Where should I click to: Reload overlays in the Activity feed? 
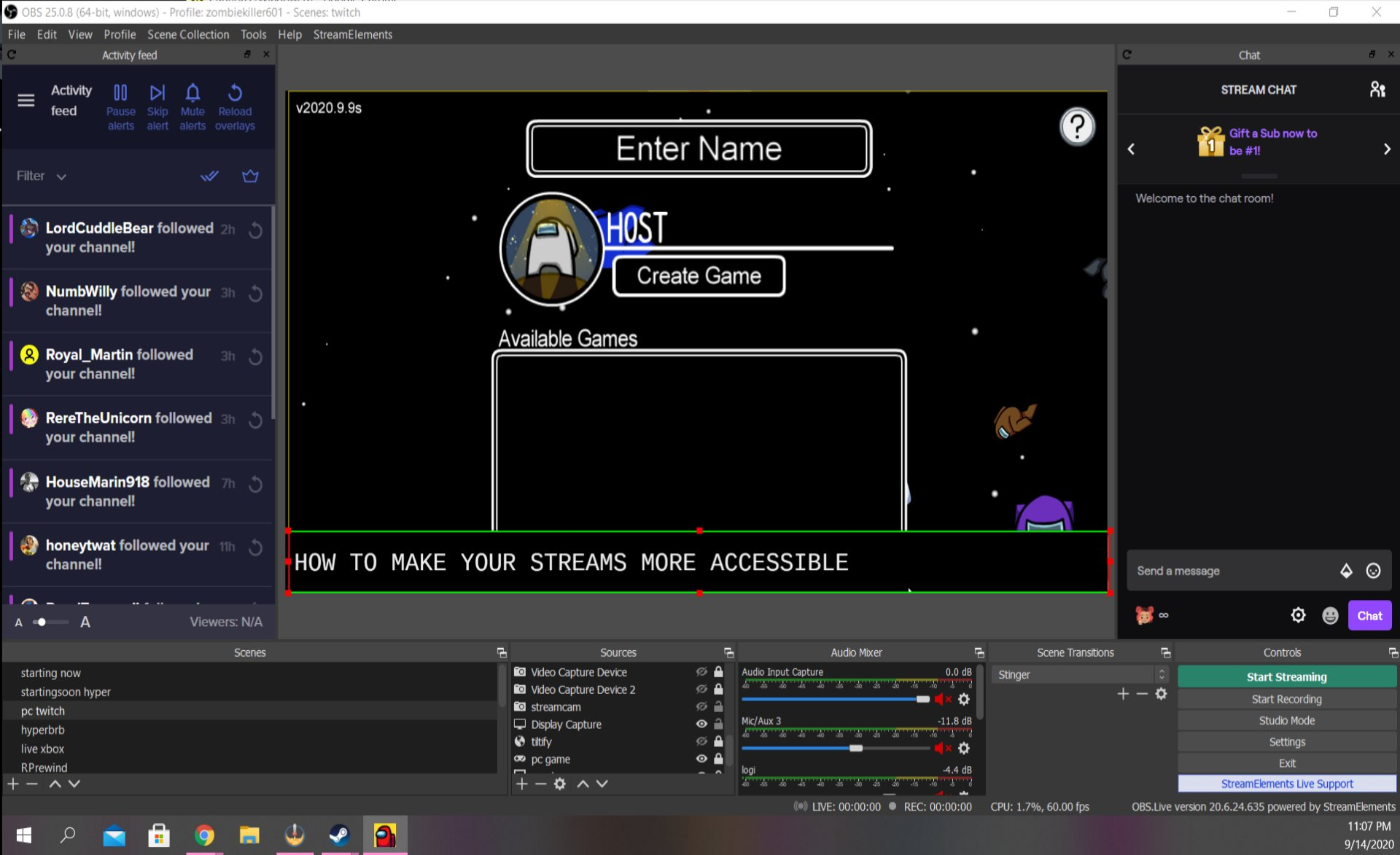(x=235, y=106)
